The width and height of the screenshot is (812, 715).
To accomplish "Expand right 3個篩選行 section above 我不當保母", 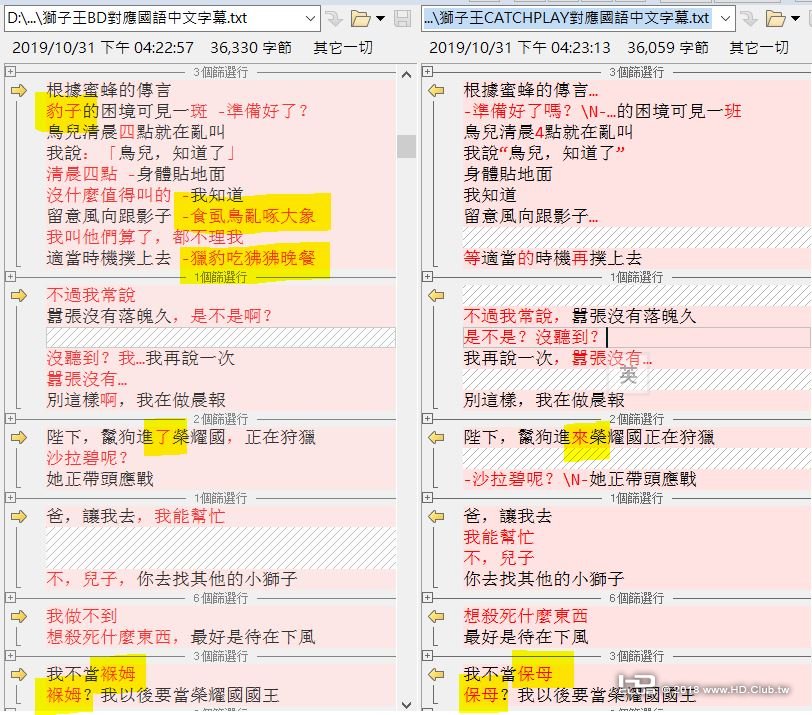I will [427, 655].
